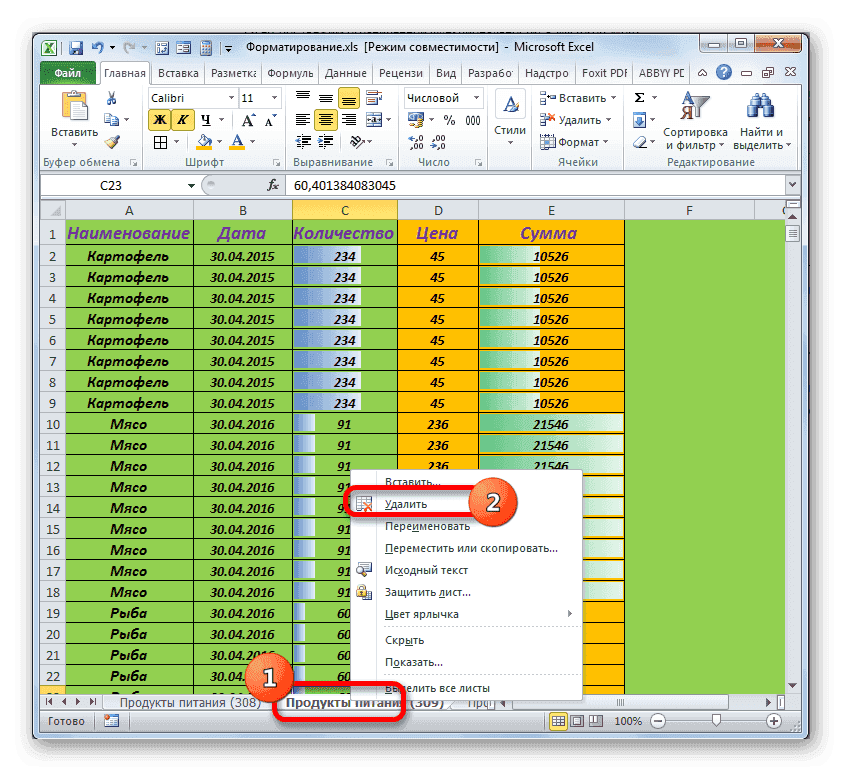Click the percent style icon
Image resolution: width=842 pixels, height=771 pixels.
pos(448,120)
